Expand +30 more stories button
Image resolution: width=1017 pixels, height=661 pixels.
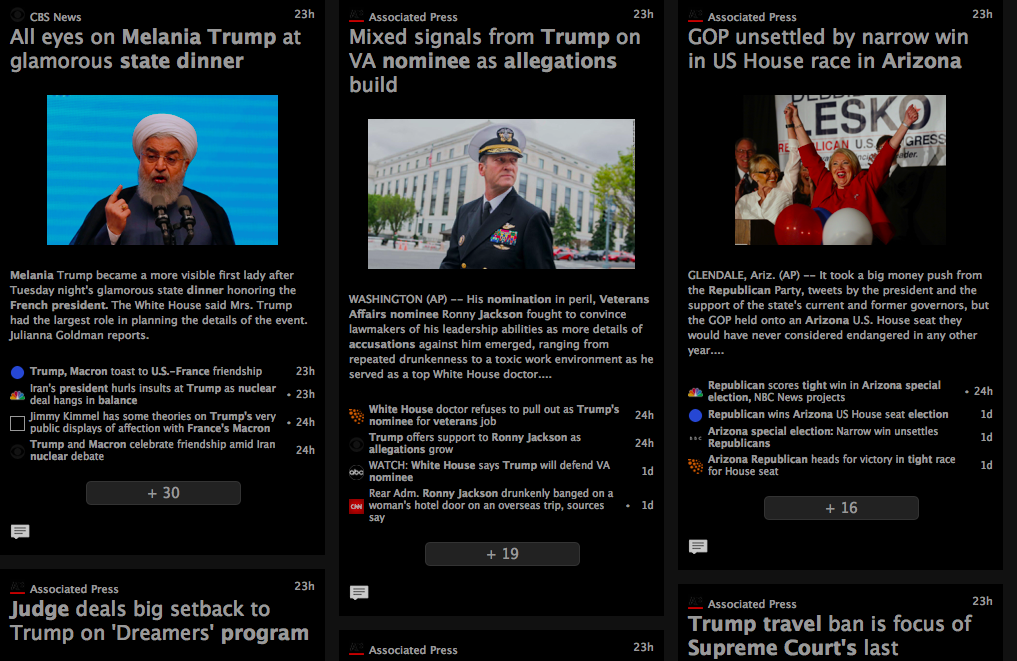click(x=163, y=493)
